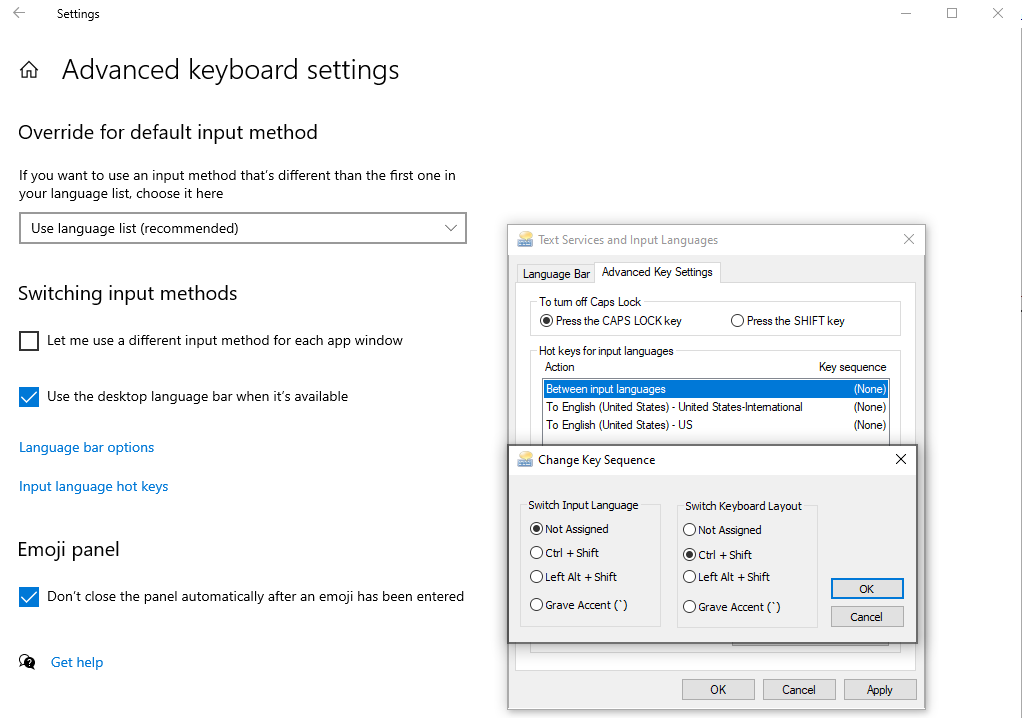Uncheck the desktop language bar option
Screen dimensions: 1022x718
[28, 396]
